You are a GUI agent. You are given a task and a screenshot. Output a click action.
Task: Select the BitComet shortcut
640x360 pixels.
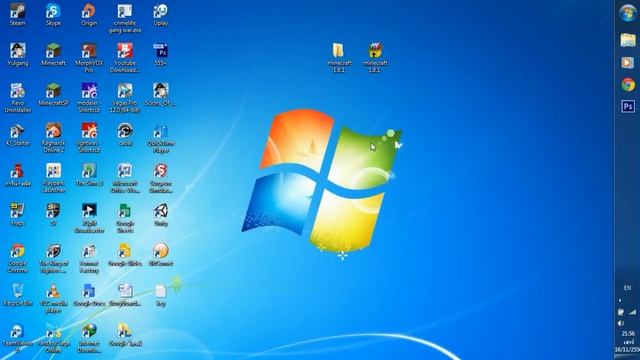tap(161, 254)
